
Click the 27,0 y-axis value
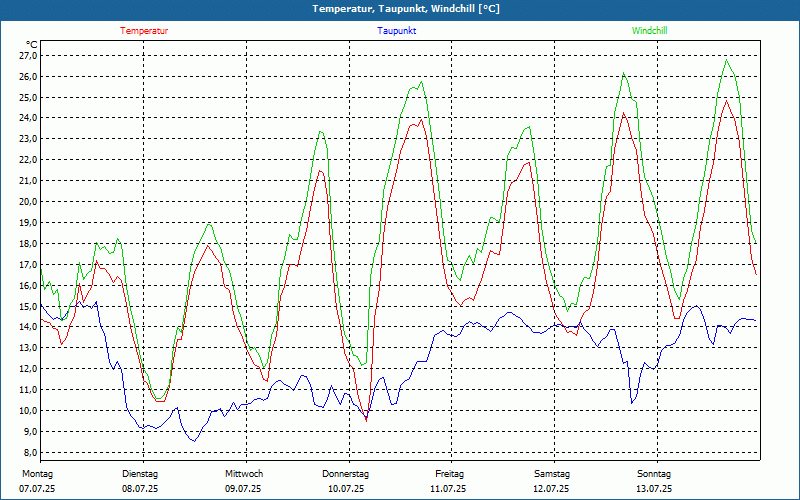(29, 56)
